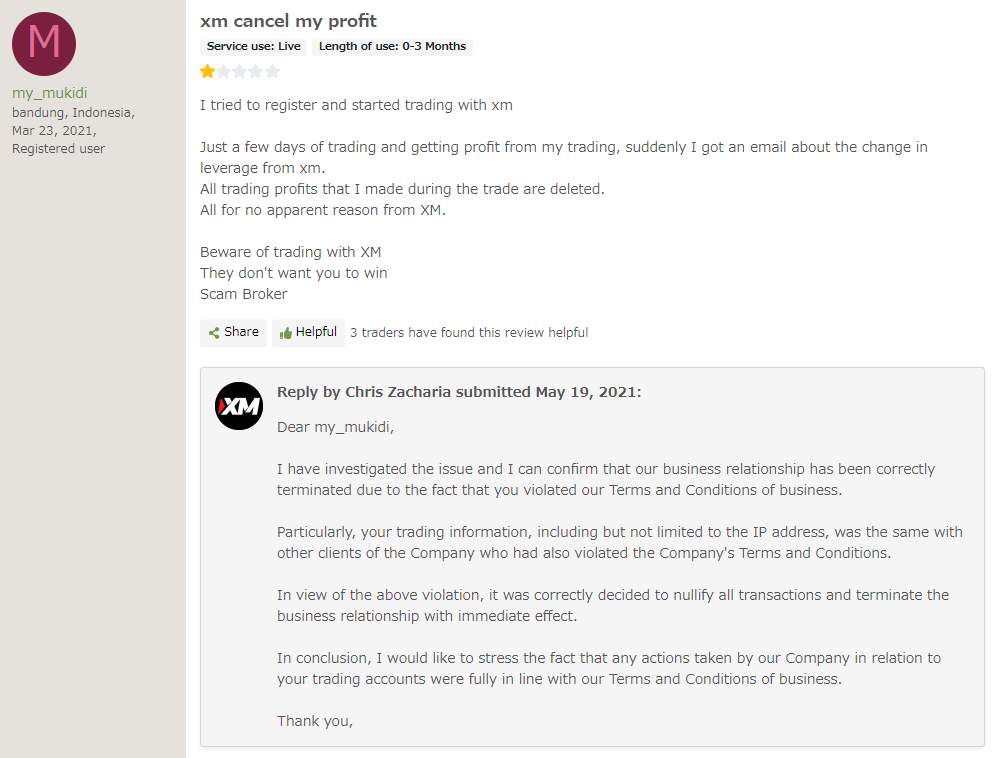Click the "Dear my_mukidi," greeting in reply

335,427
